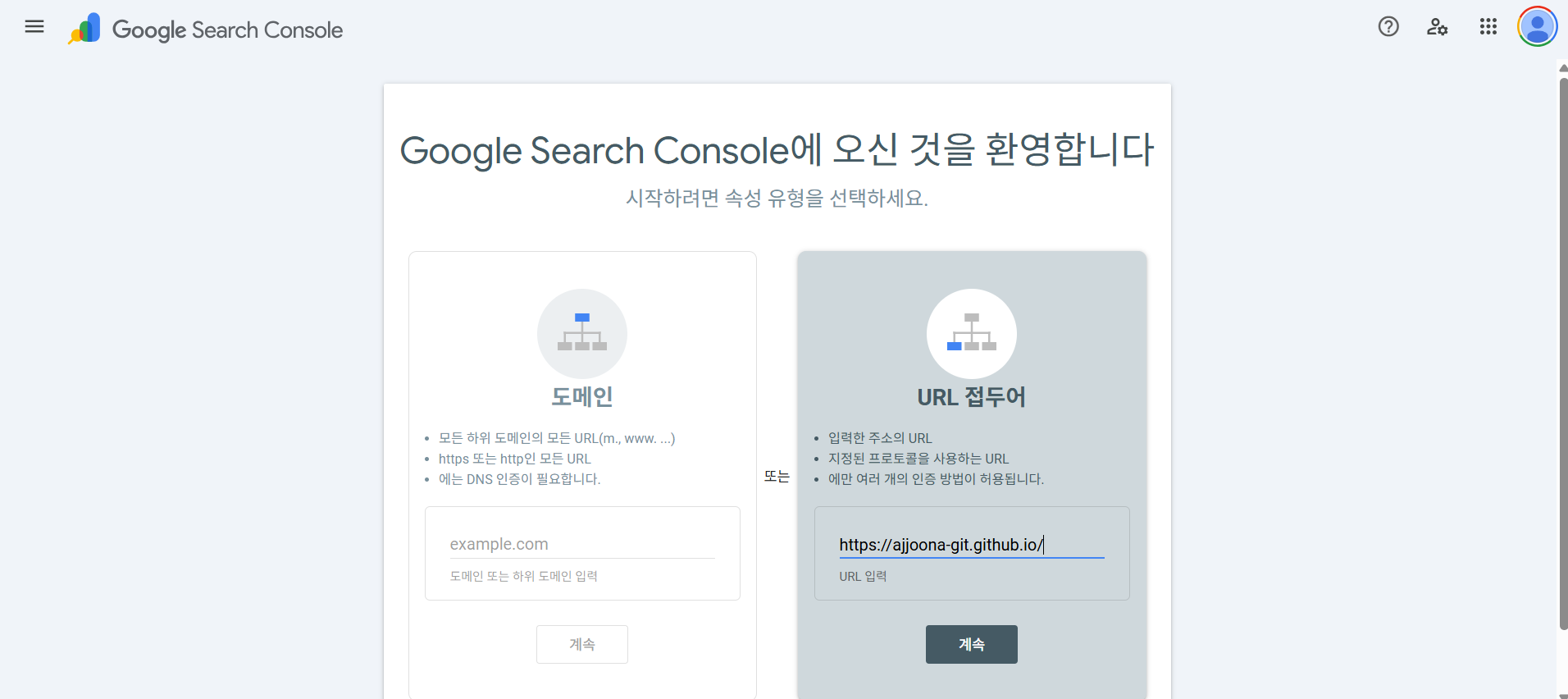Click the Google Search Console title text
Screen dimensions: 1568x699
tap(227, 30)
